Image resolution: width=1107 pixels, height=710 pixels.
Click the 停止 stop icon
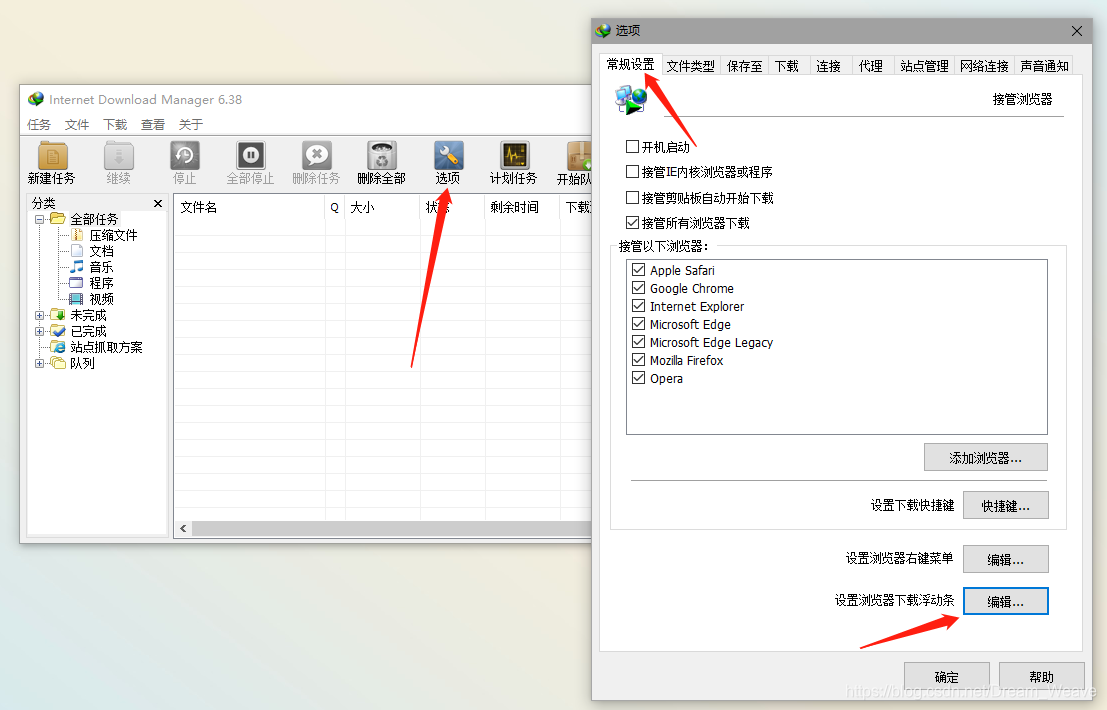(x=185, y=163)
